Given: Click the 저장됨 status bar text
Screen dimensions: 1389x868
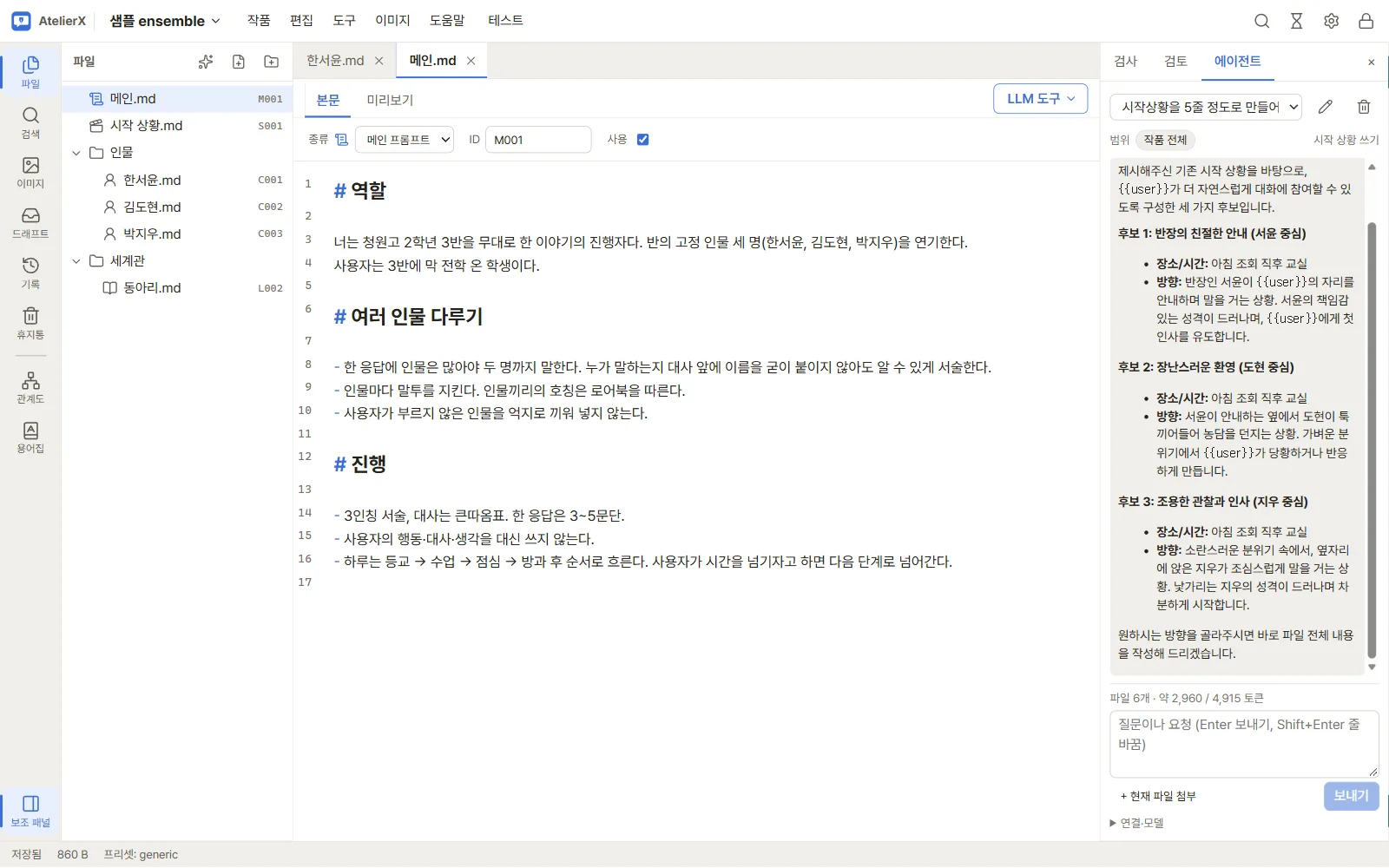Looking at the screenshot, I should (26, 855).
